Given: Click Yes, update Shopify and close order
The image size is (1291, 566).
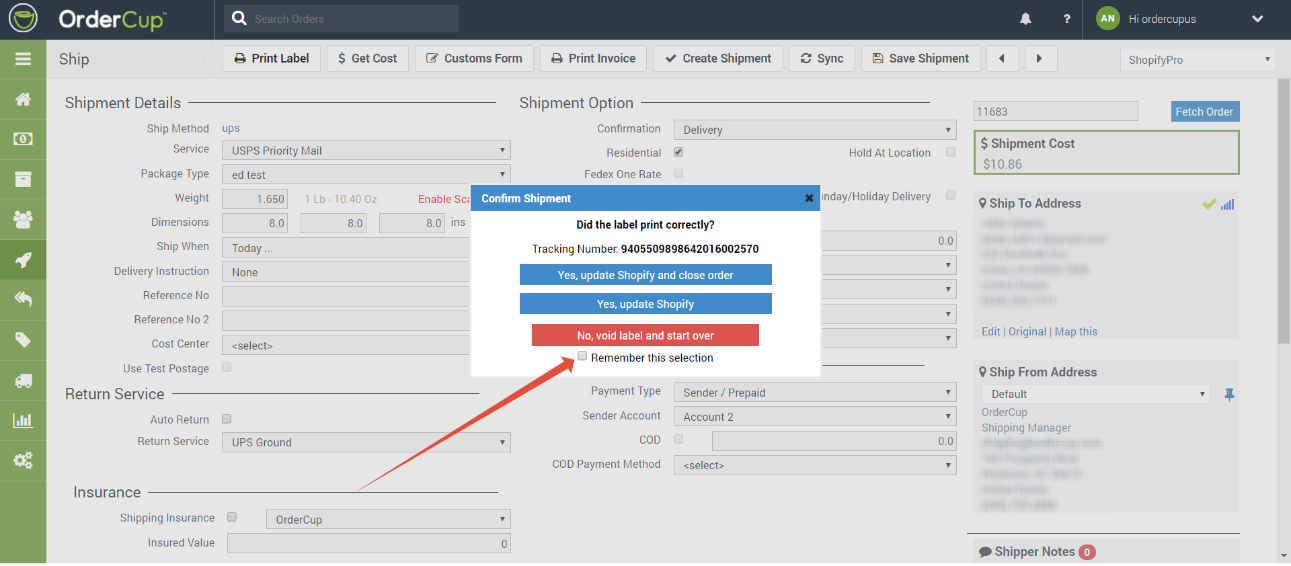Looking at the screenshot, I should pyautogui.click(x=646, y=275).
